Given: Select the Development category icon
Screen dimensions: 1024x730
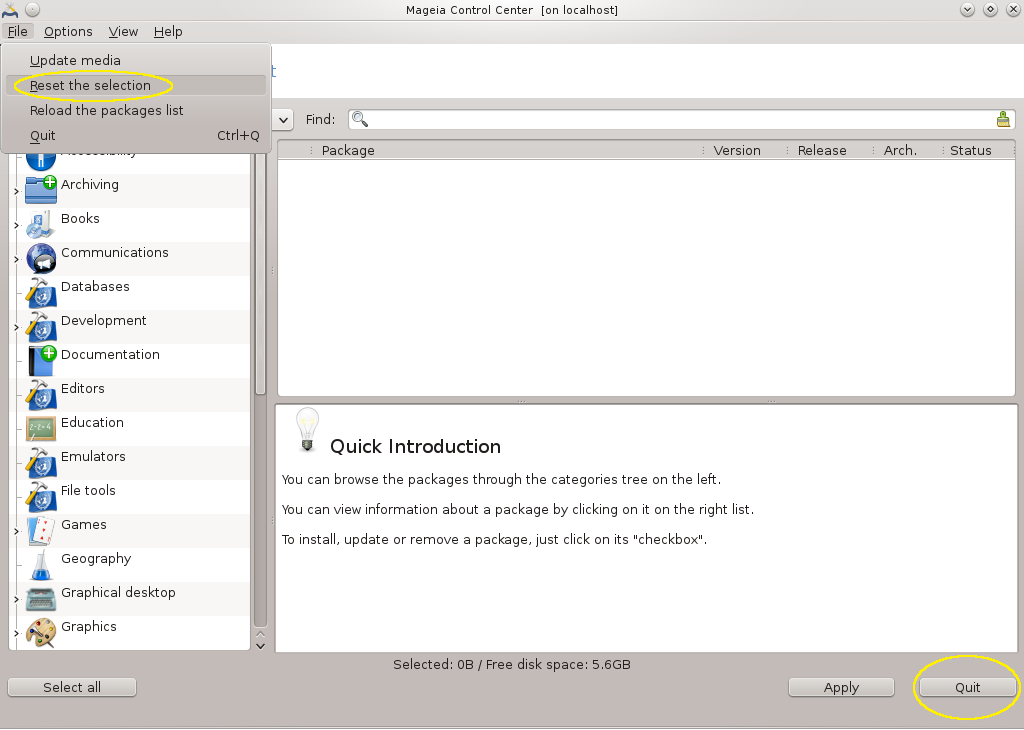Looking at the screenshot, I should tap(40, 326).
